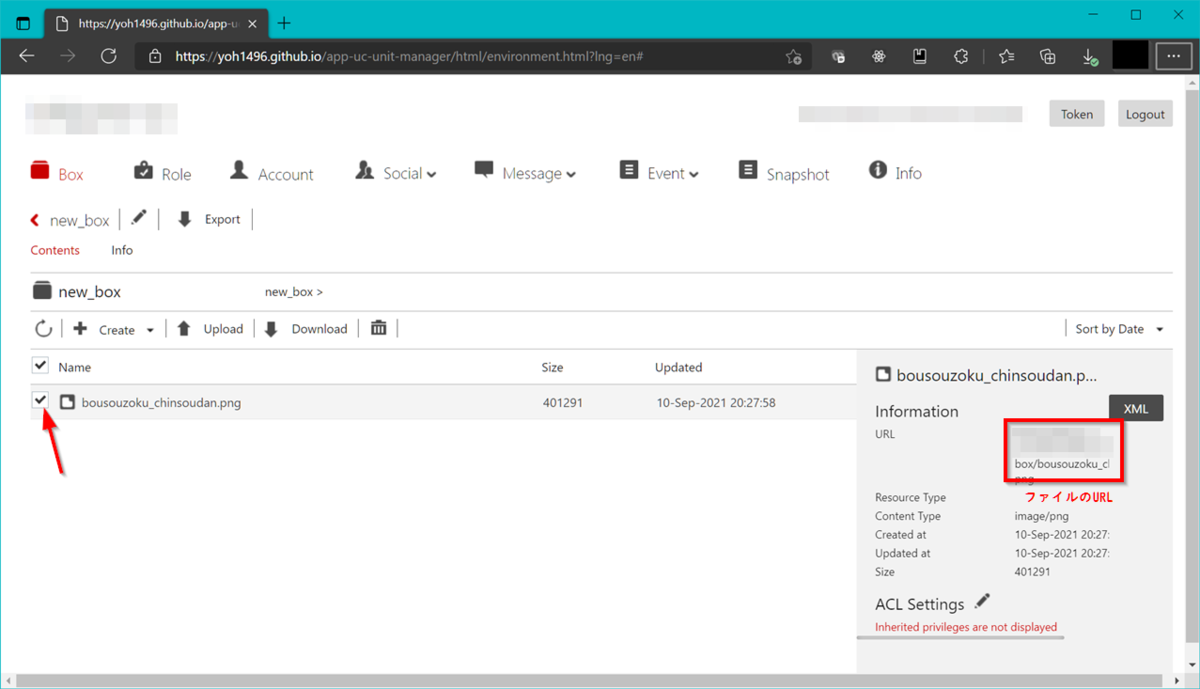1200x689 pixels.
Task: Open the tab actions menu icon
Action: [23, 22]
